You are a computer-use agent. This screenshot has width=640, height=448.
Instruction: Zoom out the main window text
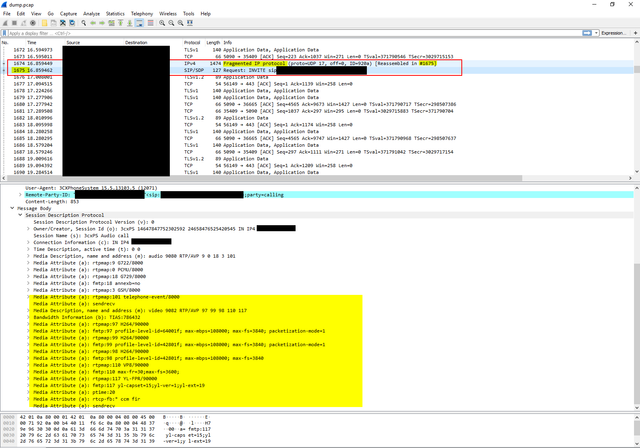pos(171,23)
